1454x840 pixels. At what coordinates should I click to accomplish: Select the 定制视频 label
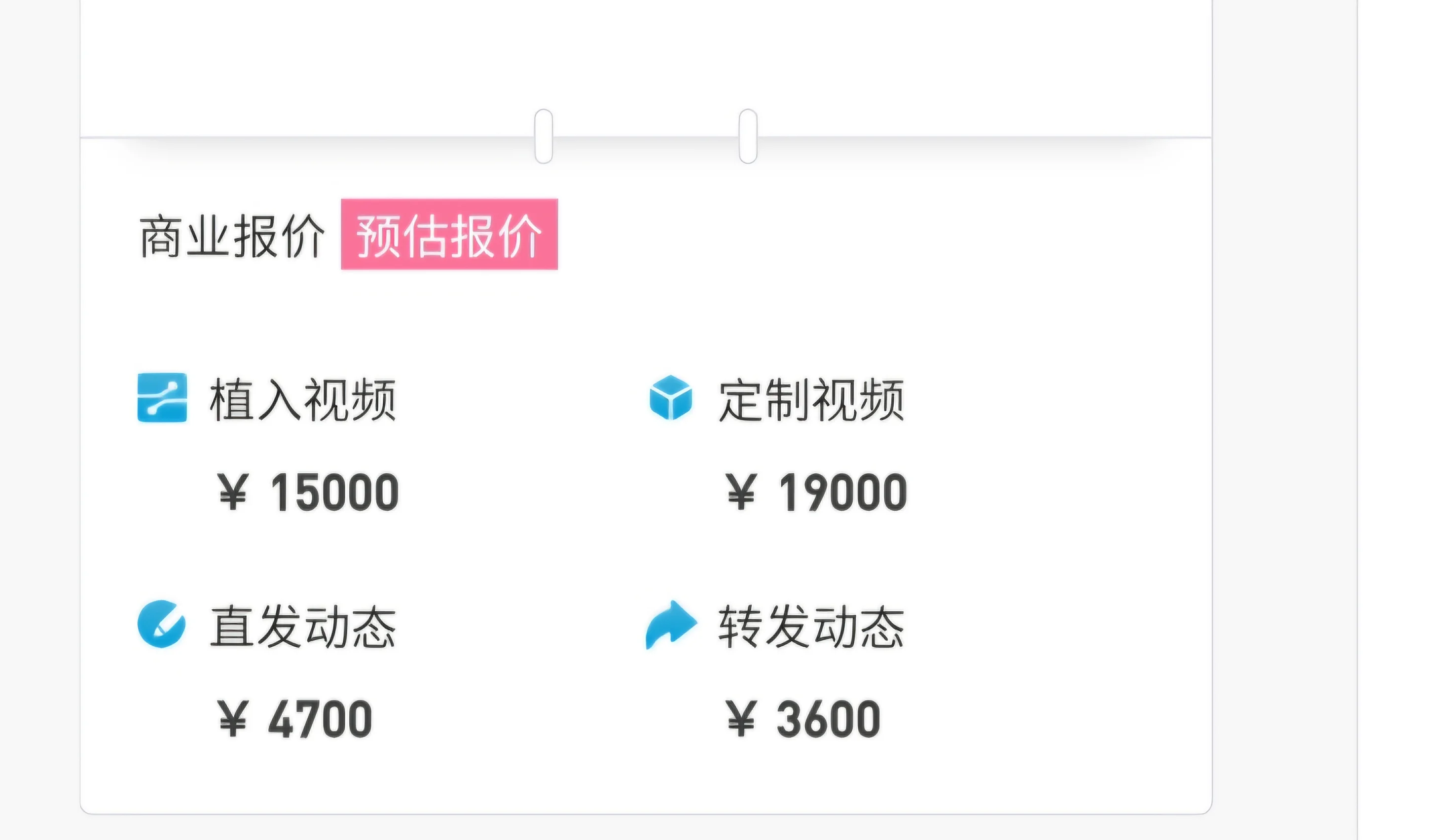pos(811,399)
